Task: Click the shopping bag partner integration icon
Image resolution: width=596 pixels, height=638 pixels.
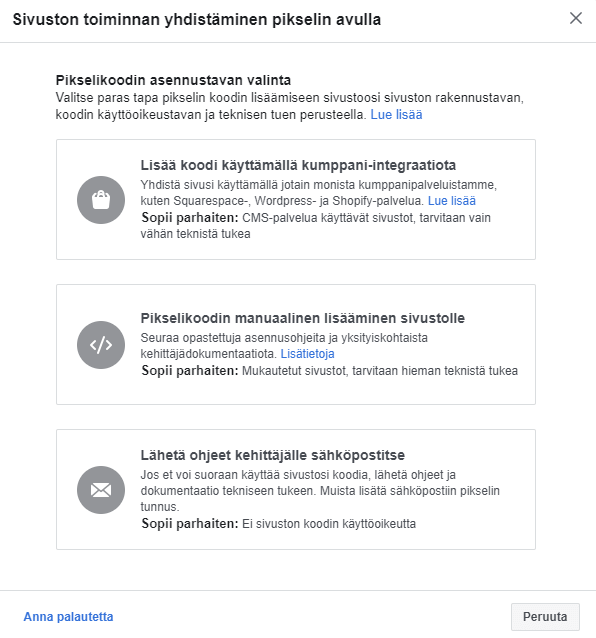Action: tap(101, 200)
